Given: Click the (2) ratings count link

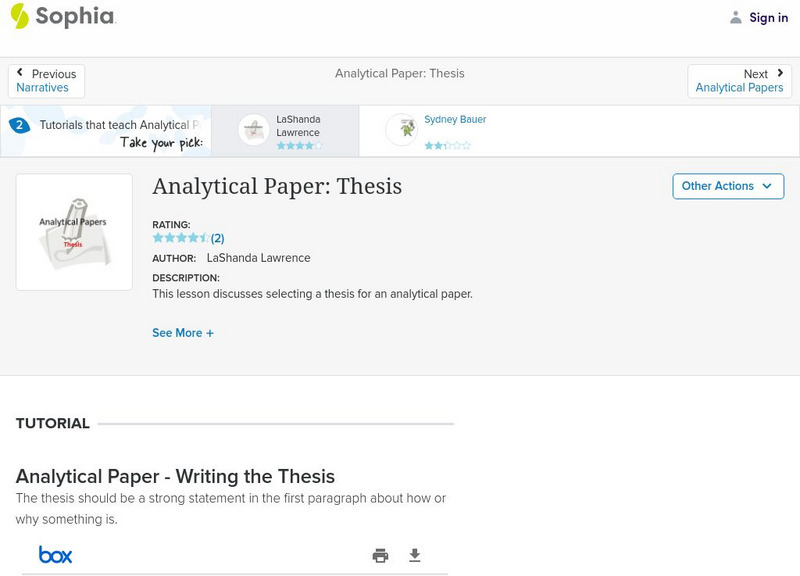Looking at the screenshot, I should point(216,238).
